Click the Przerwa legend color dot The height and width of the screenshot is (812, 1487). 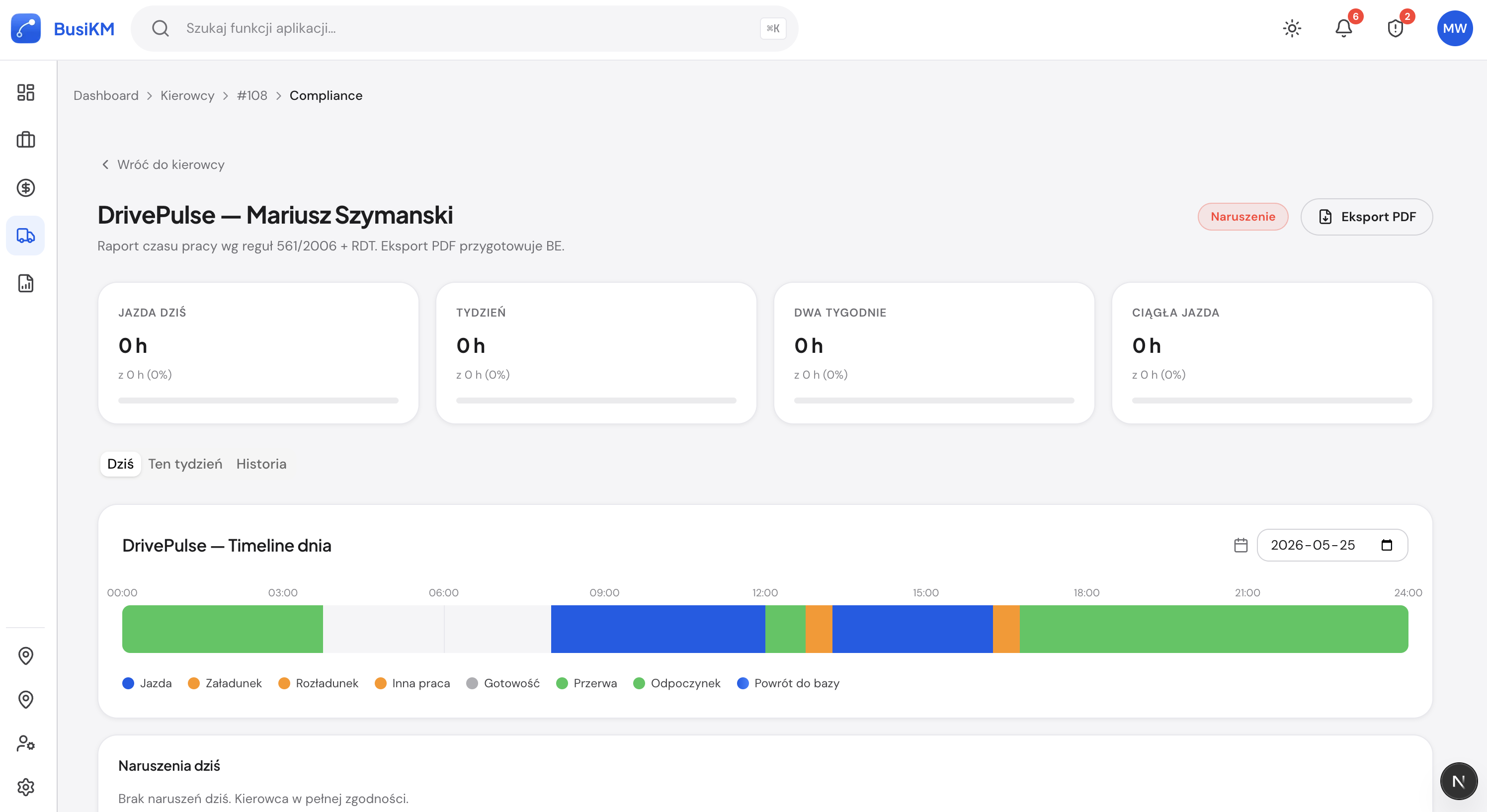click(562, 683)
